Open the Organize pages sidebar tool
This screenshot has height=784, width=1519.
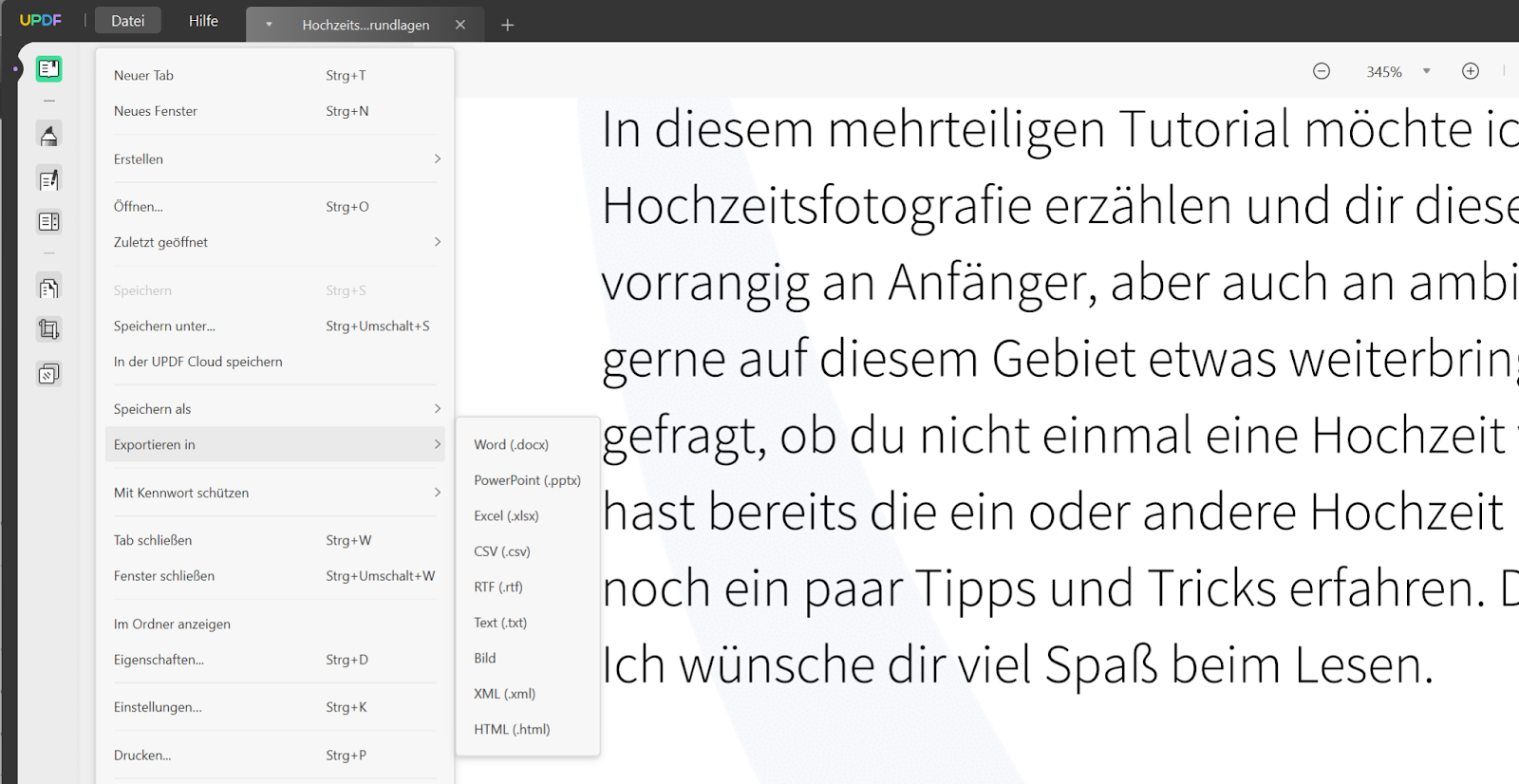[49, 222]
